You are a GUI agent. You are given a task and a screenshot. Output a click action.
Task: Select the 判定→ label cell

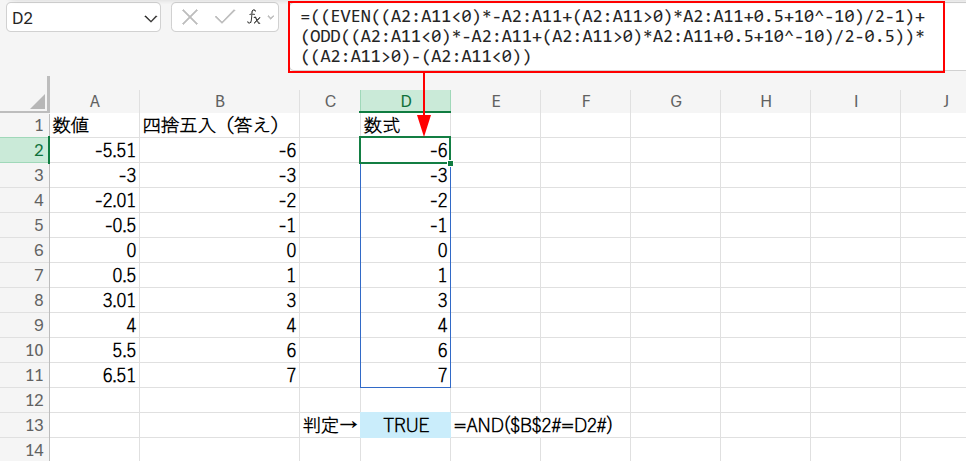point(330,425)
